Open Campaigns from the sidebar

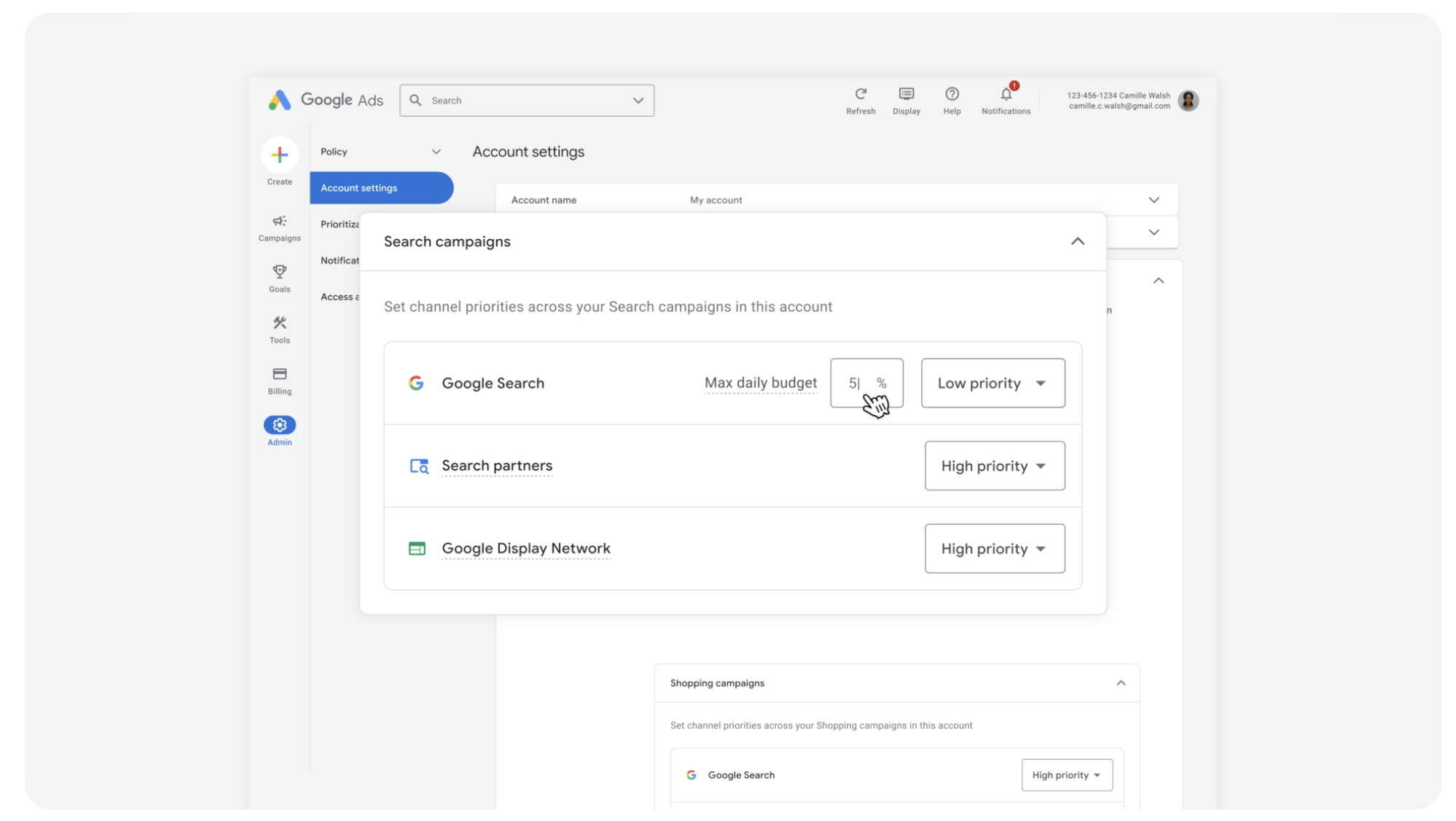pos(279,227)
